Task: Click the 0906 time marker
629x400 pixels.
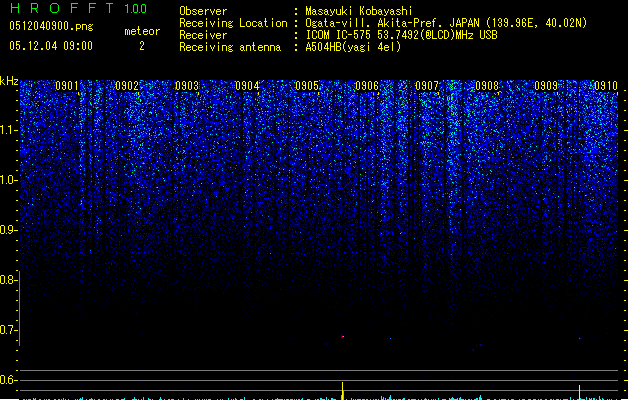Action: pos(367,86)
